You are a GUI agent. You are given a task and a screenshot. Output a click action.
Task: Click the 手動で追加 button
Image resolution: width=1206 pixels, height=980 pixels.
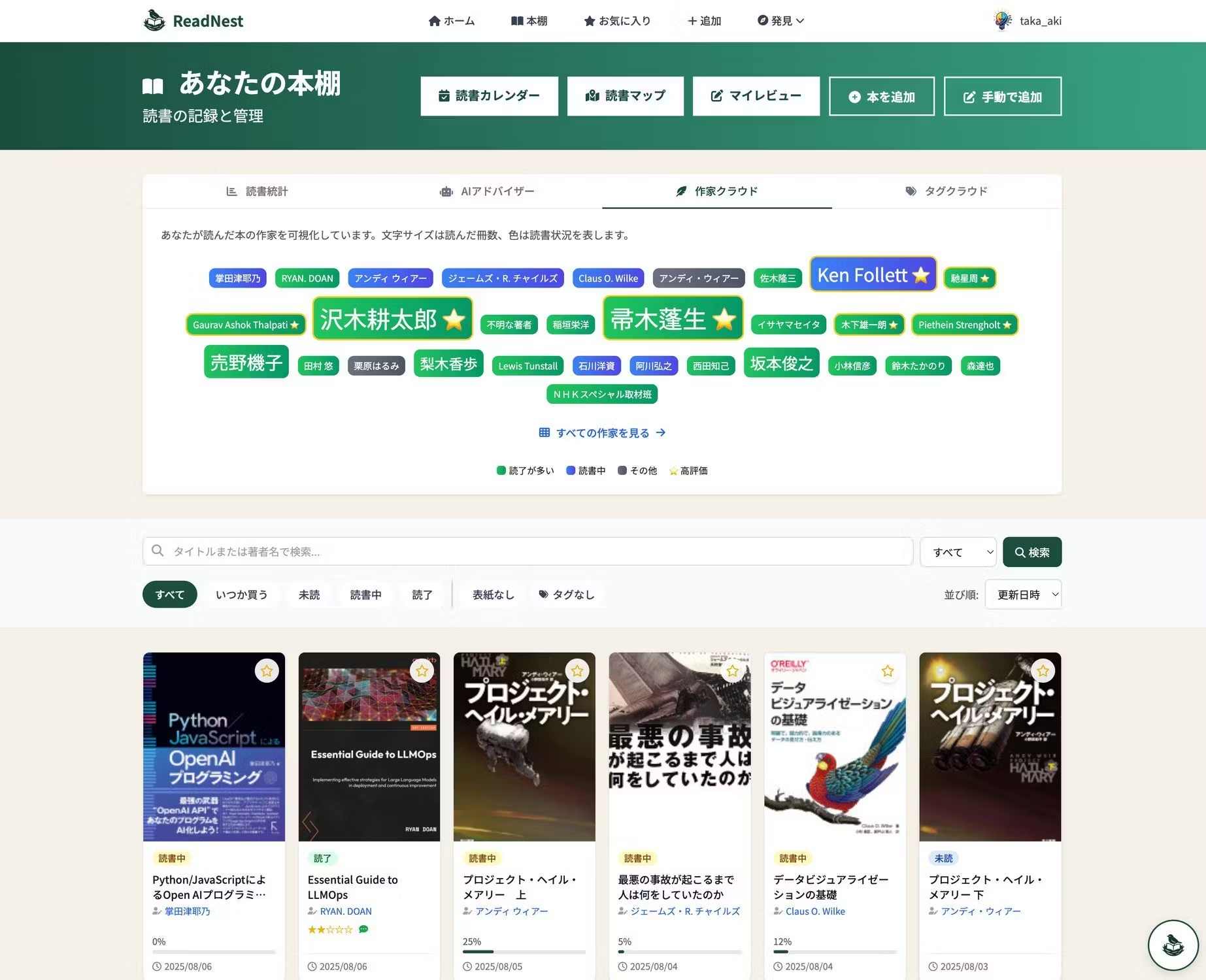pyautogui.click(x=1003, y=96)
